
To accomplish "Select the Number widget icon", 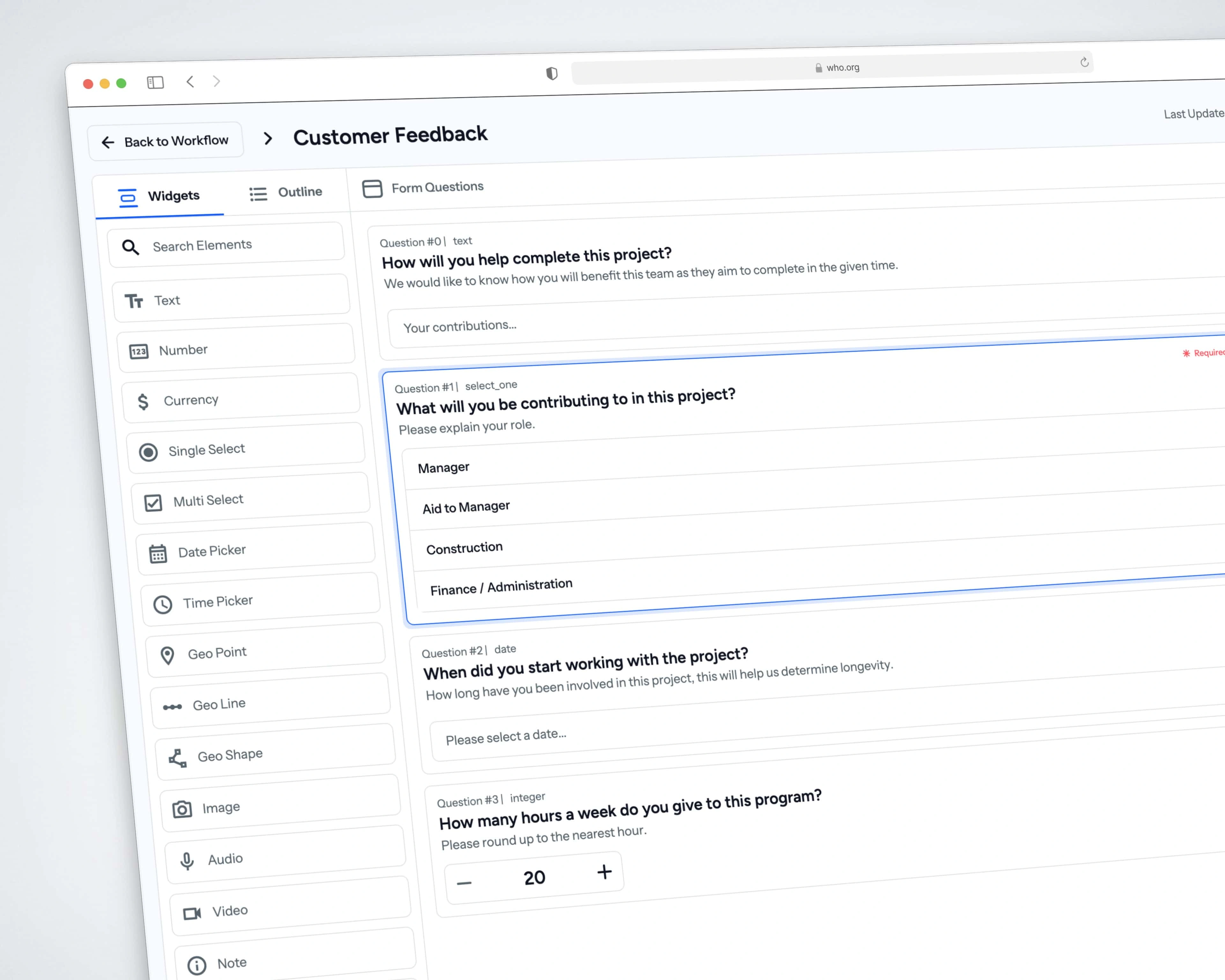I will 139,352.
